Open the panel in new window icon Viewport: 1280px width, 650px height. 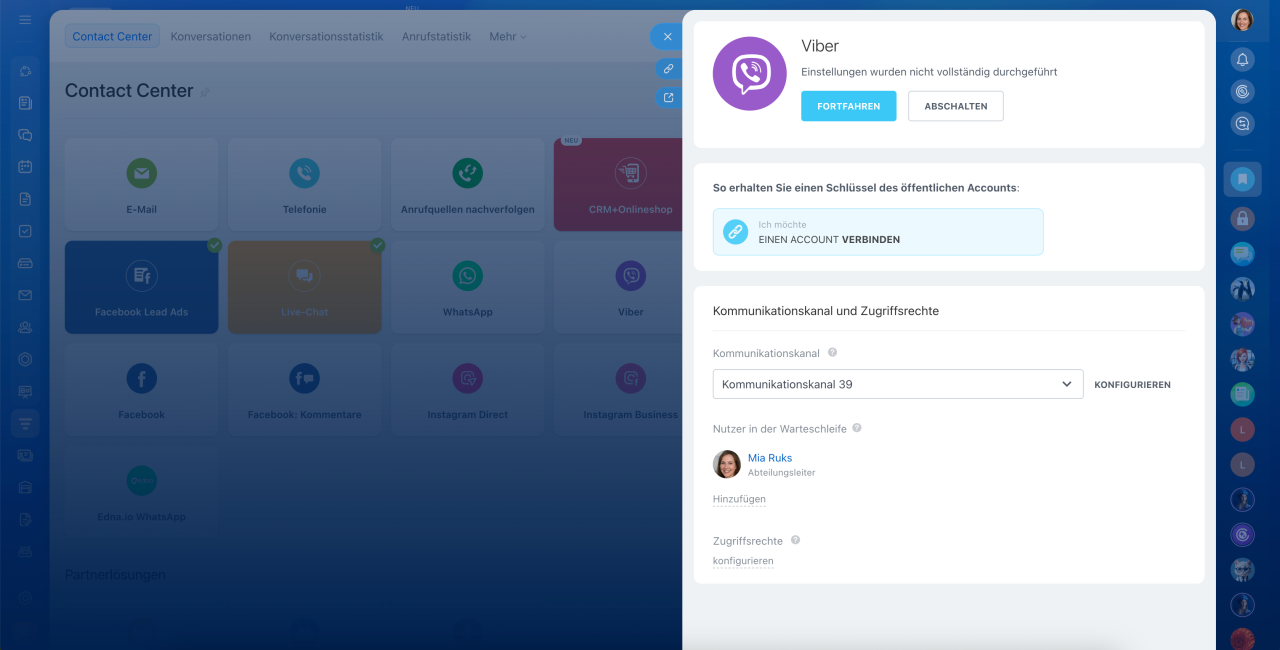point(668,98)
